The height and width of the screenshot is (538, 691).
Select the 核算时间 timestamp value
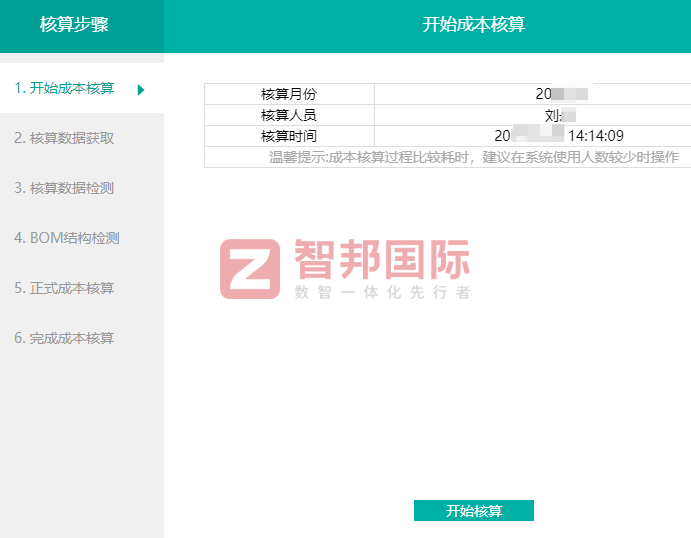560,136
